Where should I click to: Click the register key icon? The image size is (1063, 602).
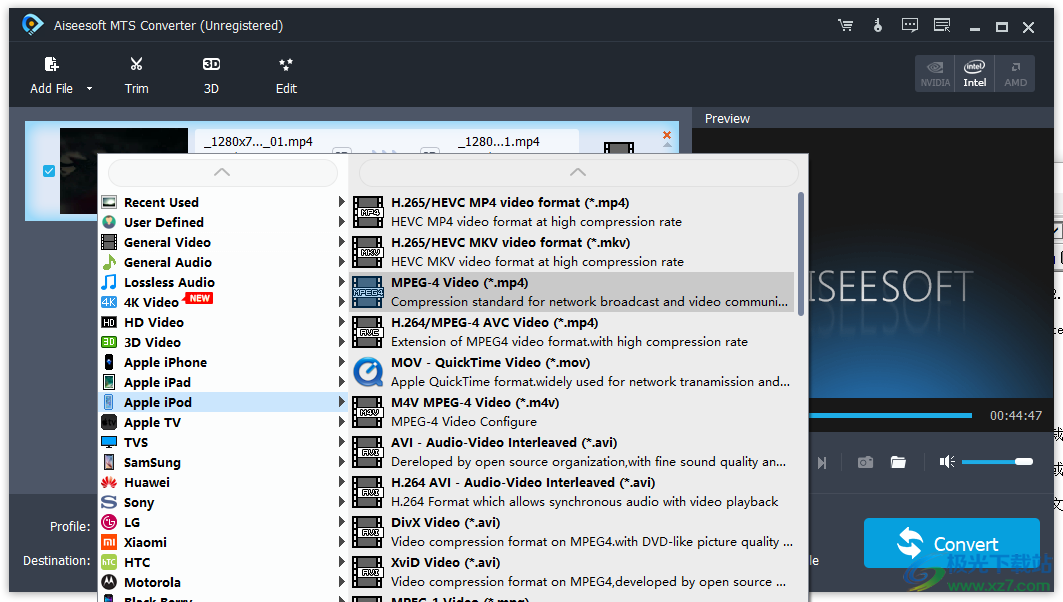point(878,26)
